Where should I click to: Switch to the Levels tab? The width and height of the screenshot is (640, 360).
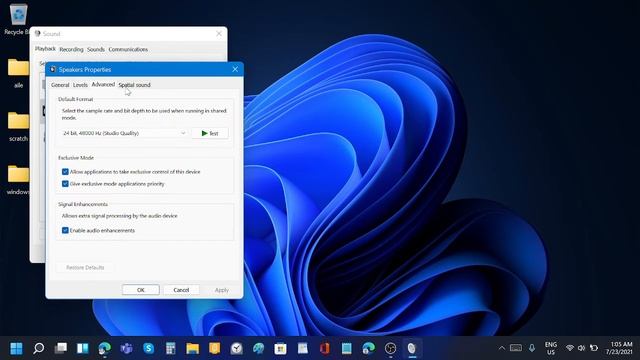(x=80, y=85)
